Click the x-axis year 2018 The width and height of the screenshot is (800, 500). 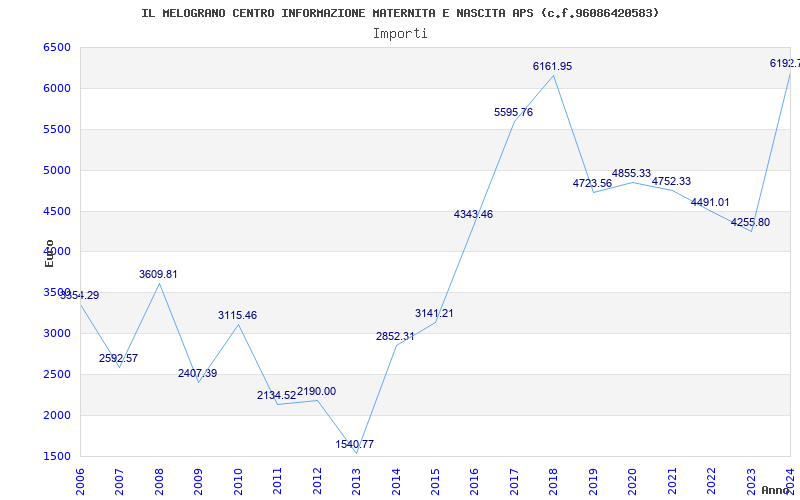pyautogui.click(x=554, y=481)
